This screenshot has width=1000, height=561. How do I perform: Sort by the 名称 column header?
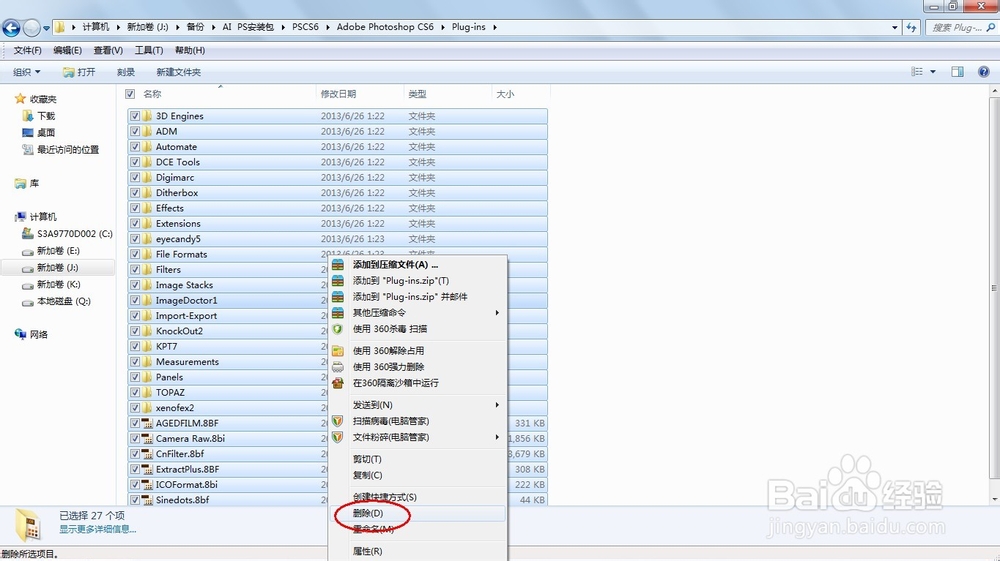(x=152, y=94)
